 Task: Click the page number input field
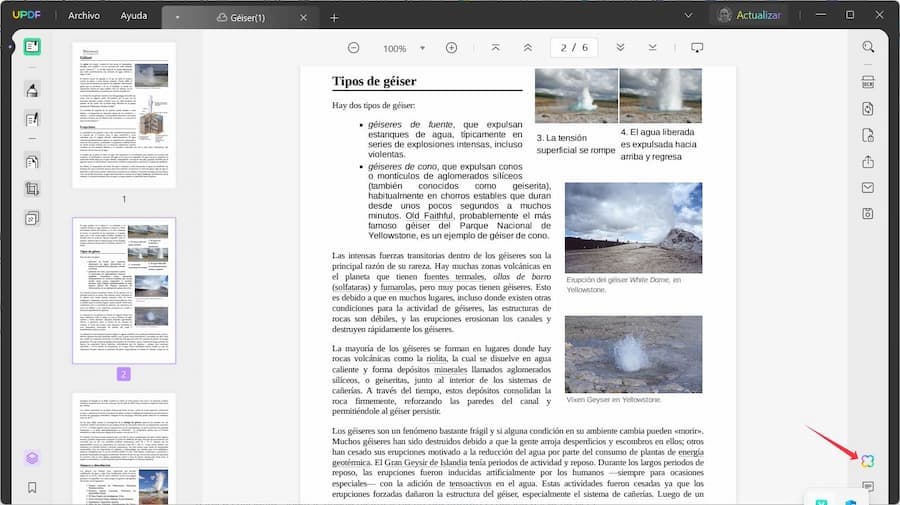pos(574,48)
